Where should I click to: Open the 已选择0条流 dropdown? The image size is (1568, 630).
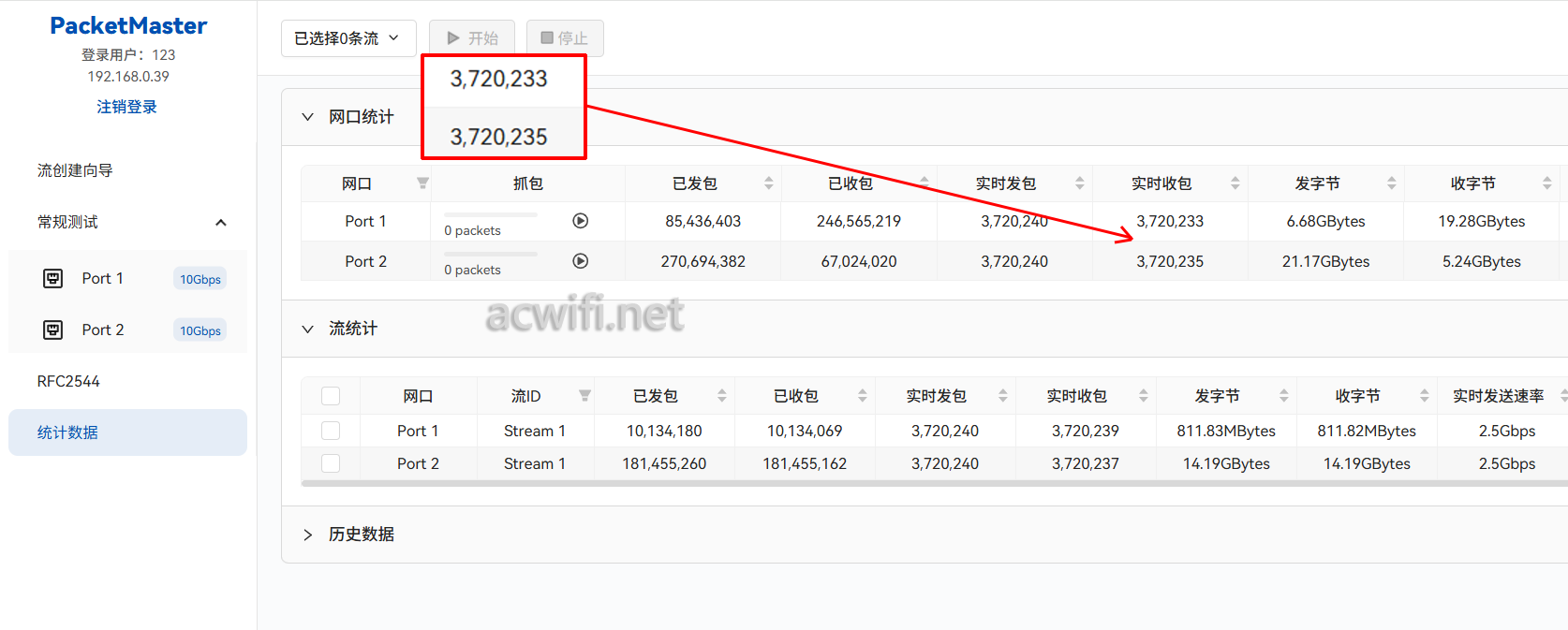pyautogui.click(x=348, y=38)
